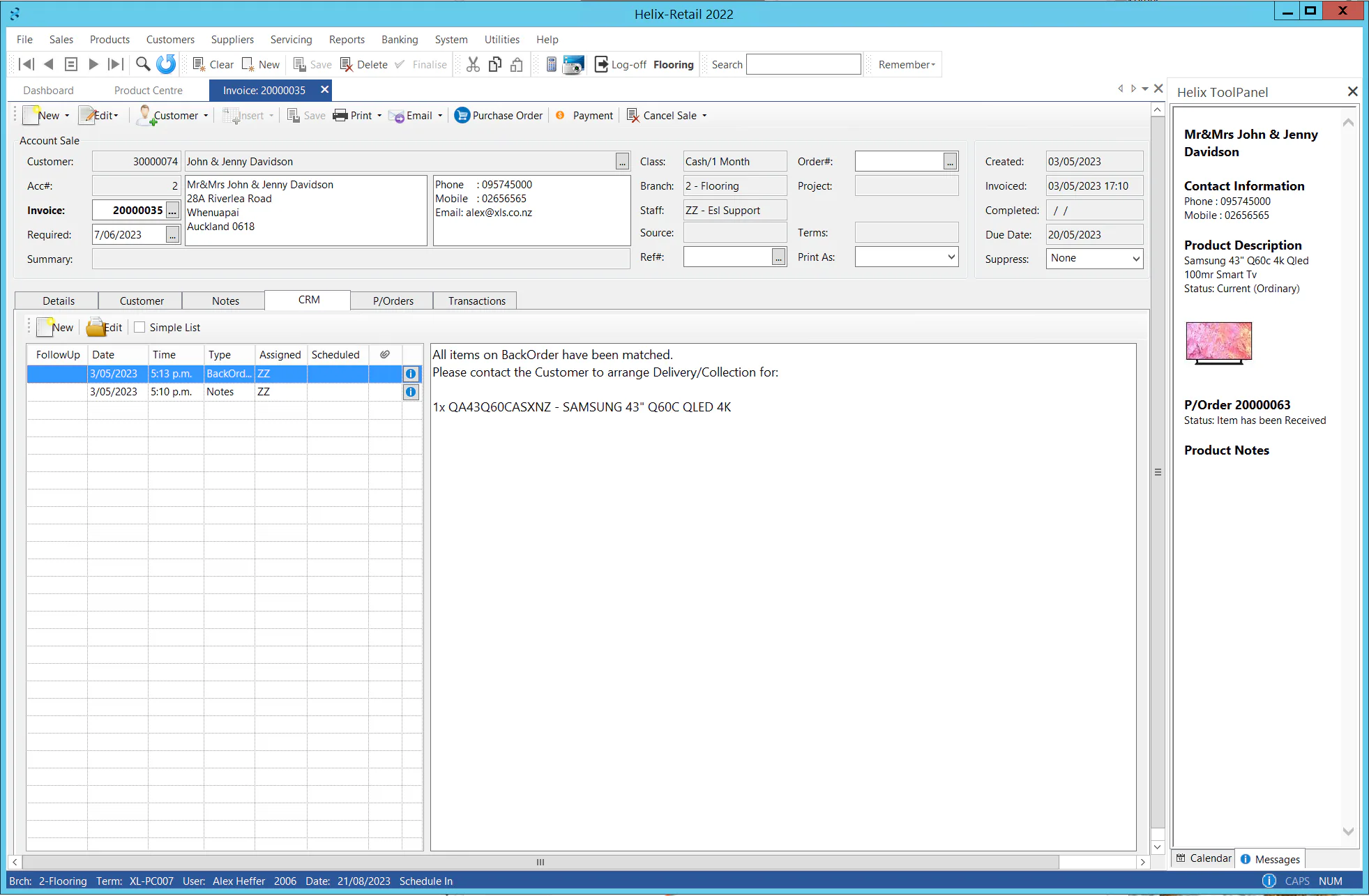The width and height of the screenshot is (1369, 896).
Task: Expand the Suppress dropdown
Action: (1135, 258)
